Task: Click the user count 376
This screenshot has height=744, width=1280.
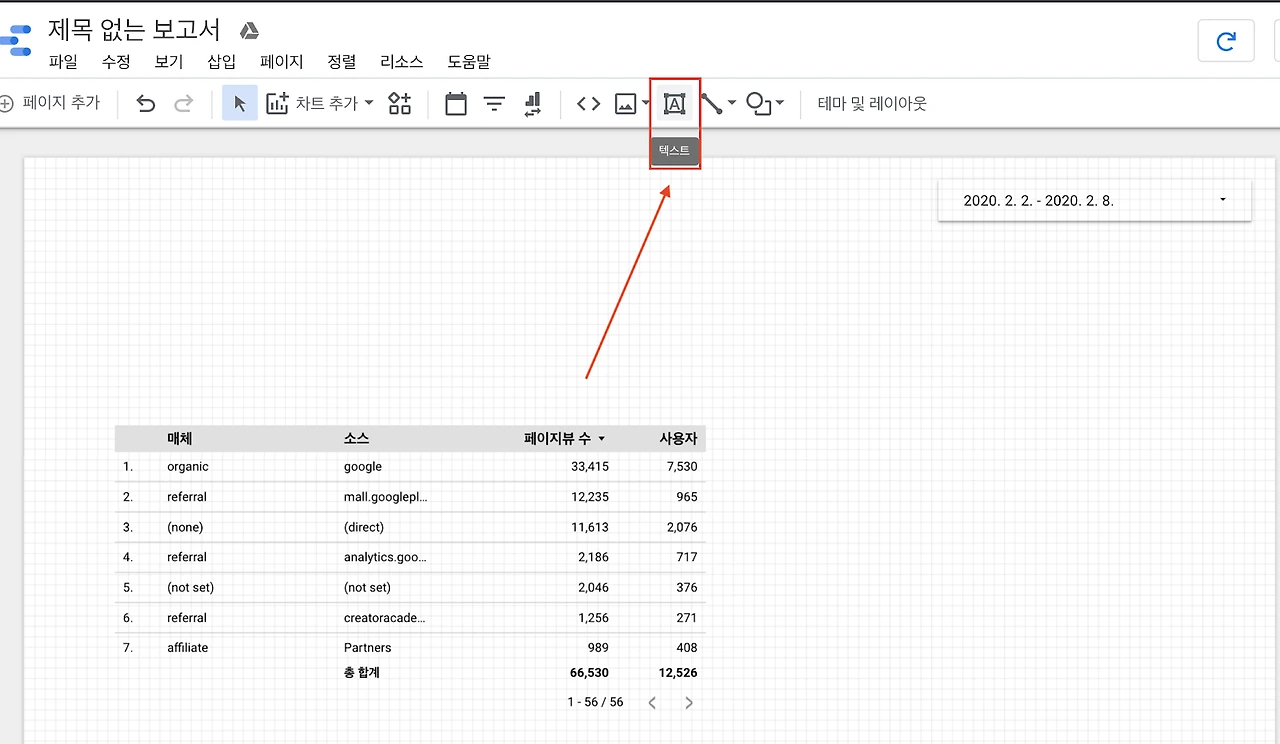Action: click(687, 587)
